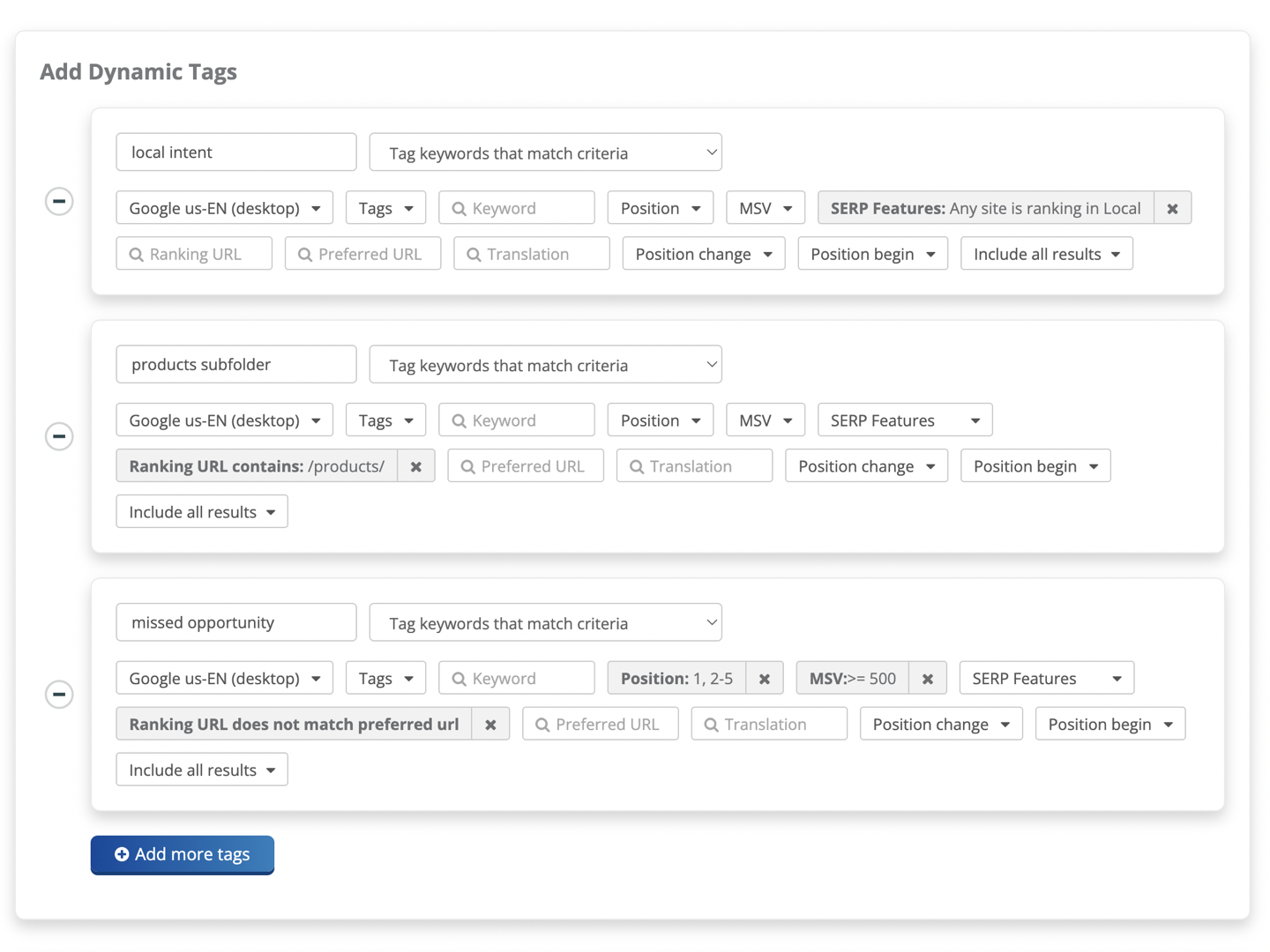Screen dimensions: 1270x952
Task: Open Tags dropdown in local intent row
Action: [386, 208]
